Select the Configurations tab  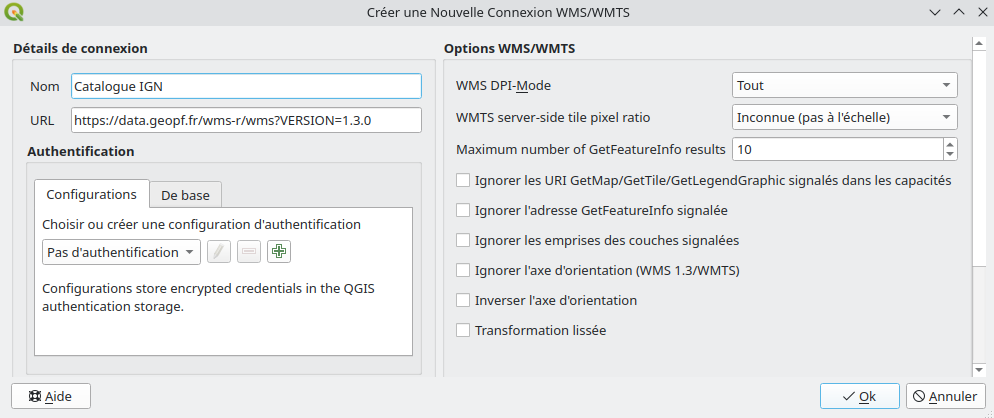coord(91,194)
